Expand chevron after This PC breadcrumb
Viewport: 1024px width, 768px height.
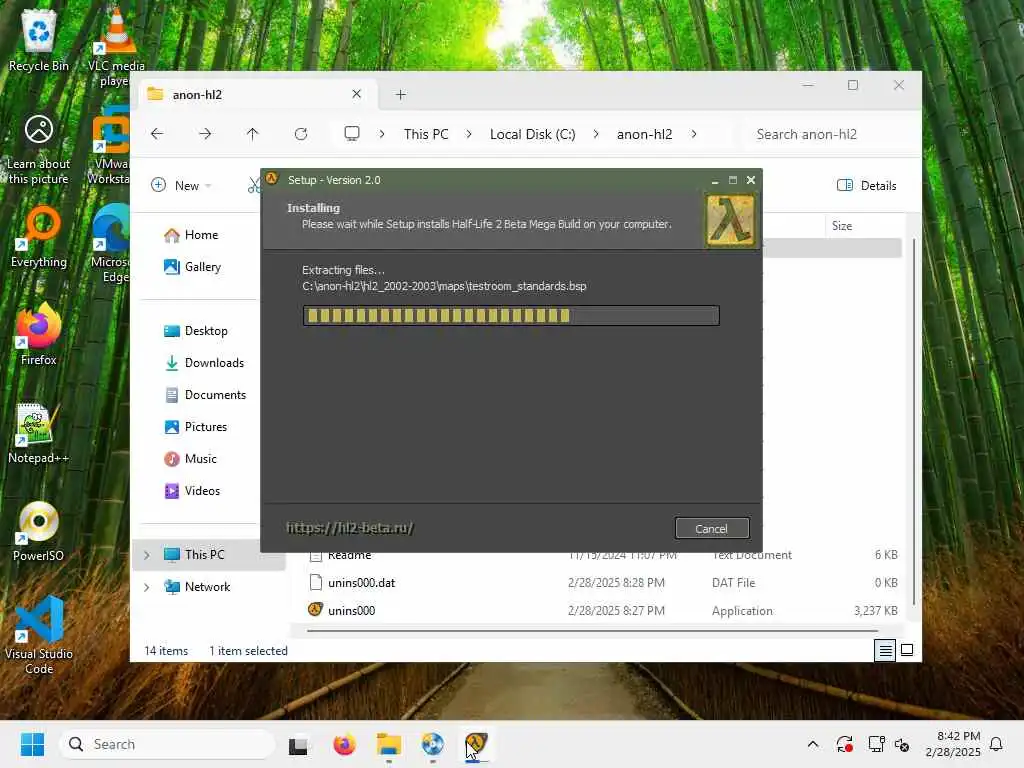click(x=469, y=134)
